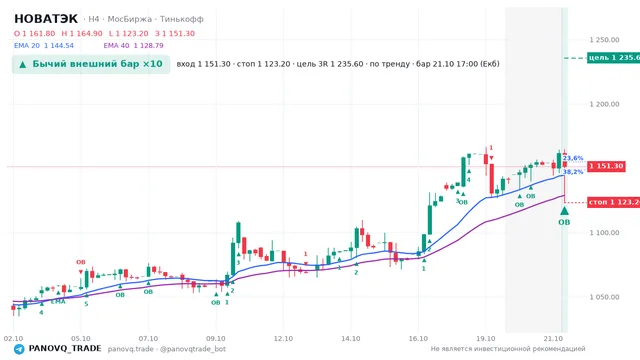Click the red "стоп 1 123.2" stop price tag
Image resolution: width=640 pixels, height=360 pixels.
(x=613, y=202)
